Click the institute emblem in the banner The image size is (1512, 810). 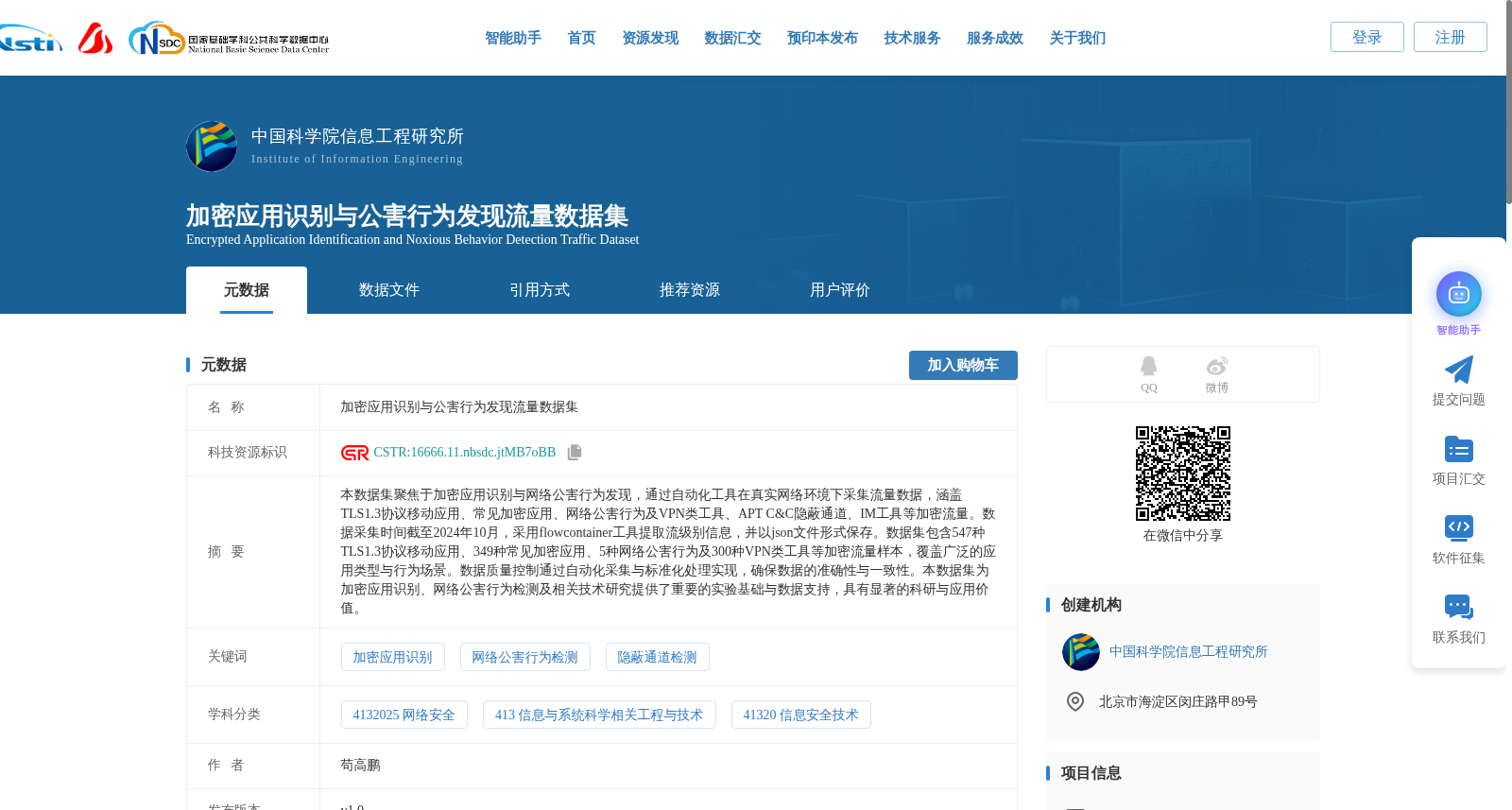[212, 146]
